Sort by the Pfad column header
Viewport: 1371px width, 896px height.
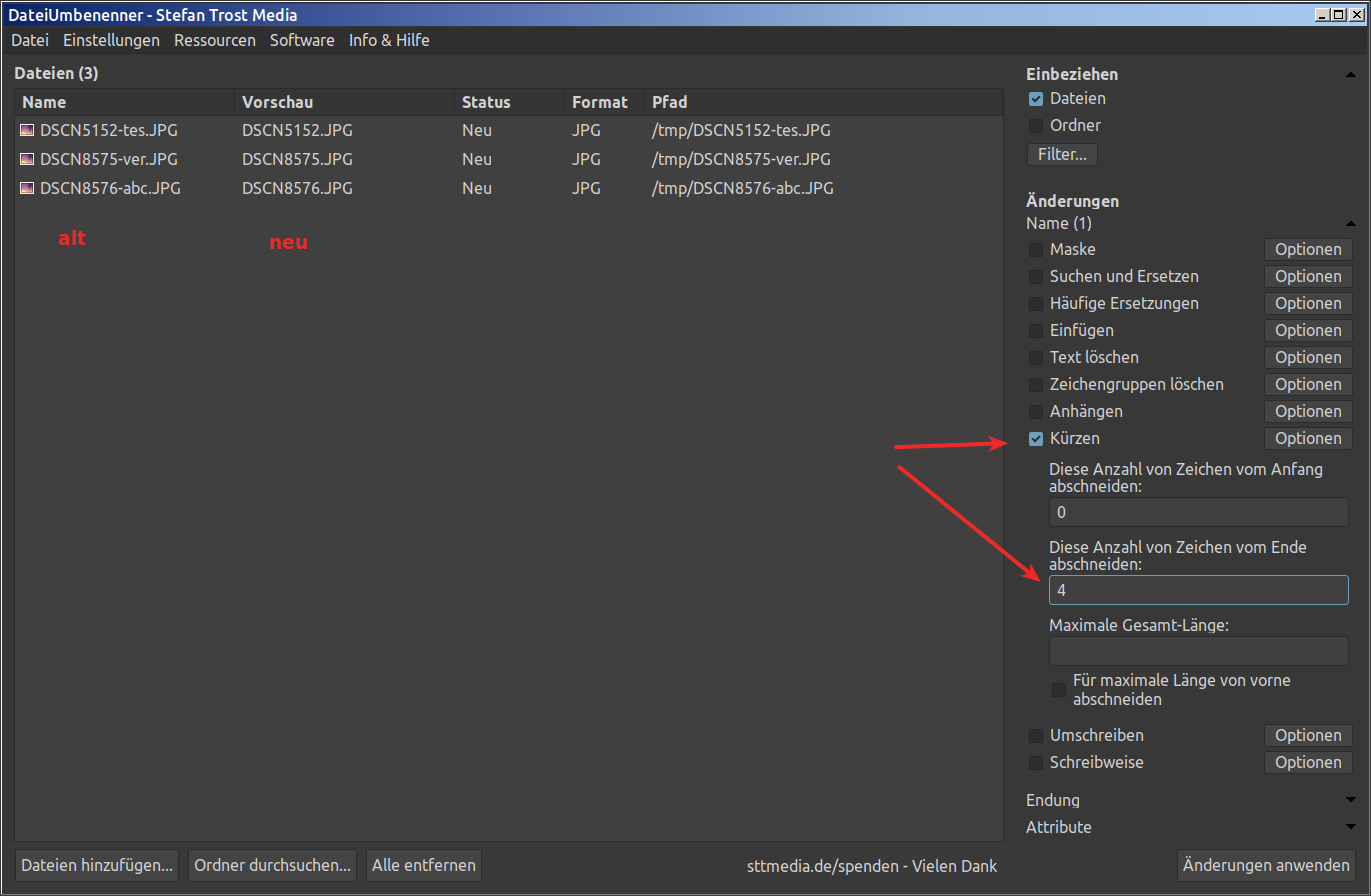pyautogui.click(x=823, y=102)
